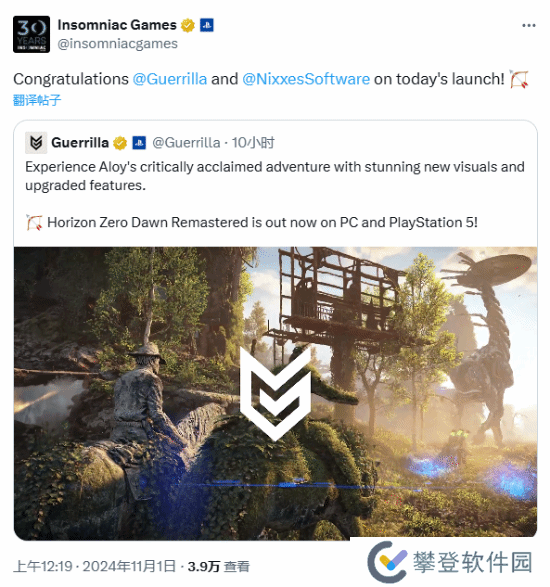
Task: Click the bow emoji before Horizon Zero Dawn
Action: [34, 222]
